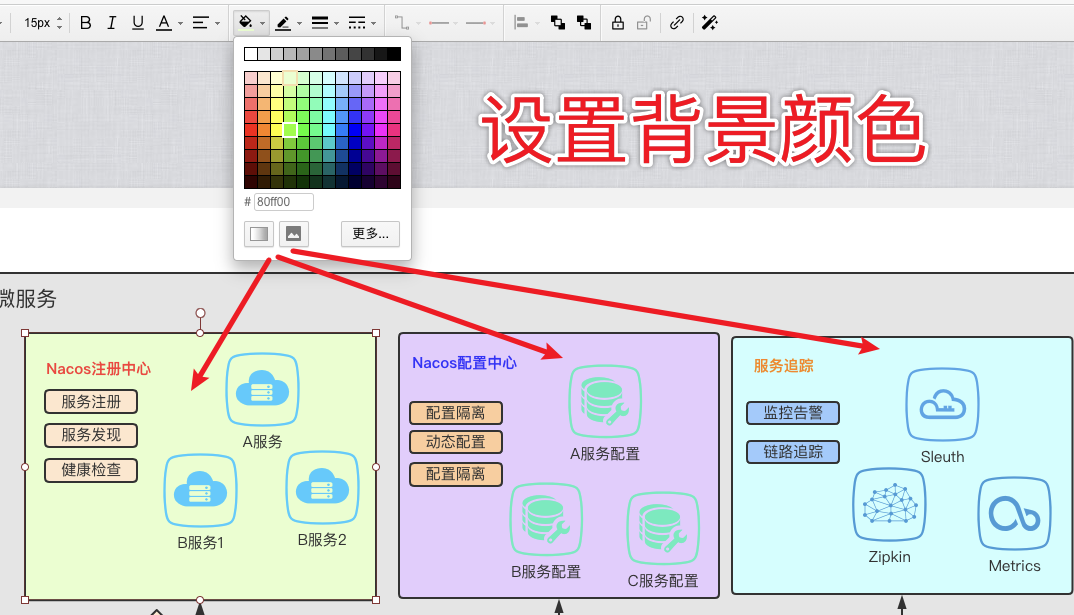Click the Nacos注册中心 title text
This screenshot has width=1074, height=615.
click(99, 369)
